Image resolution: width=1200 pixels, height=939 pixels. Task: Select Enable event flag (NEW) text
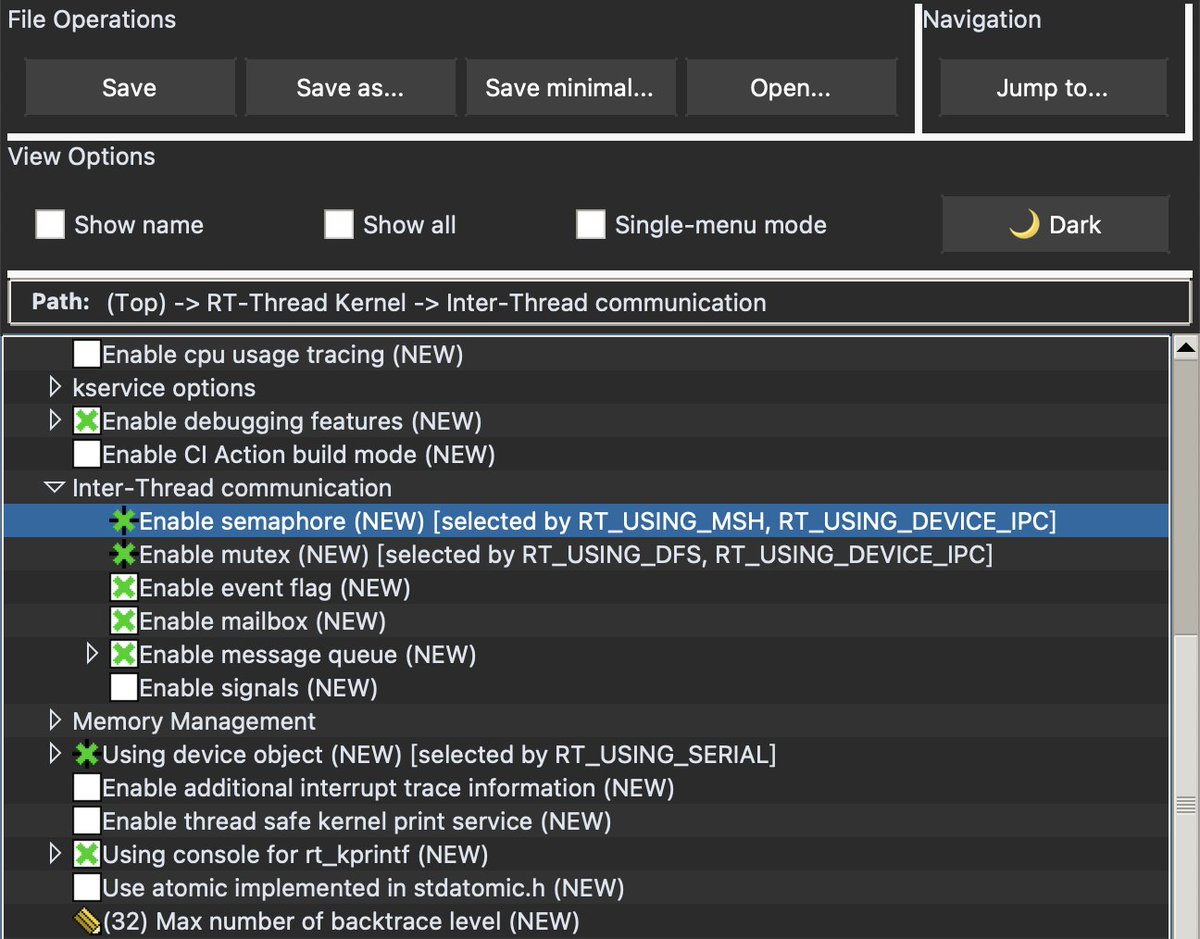click(275, 588)
